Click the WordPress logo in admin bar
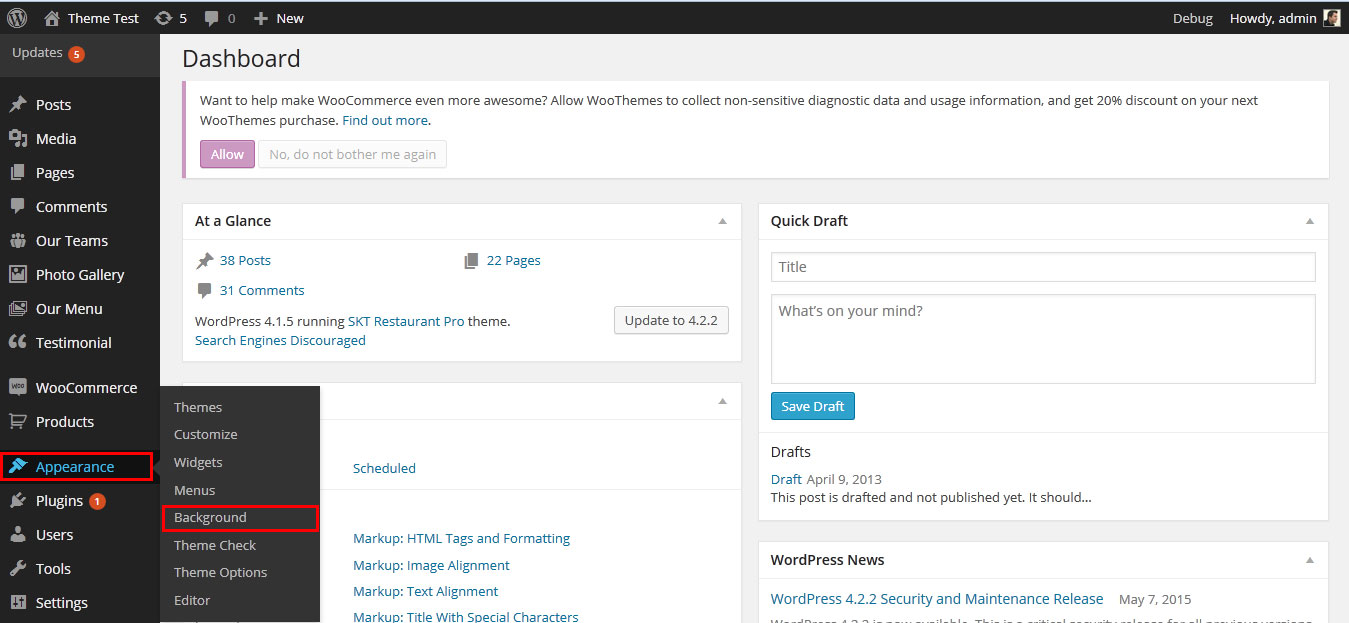The height and width of the screenshot is (623, 1349). point(17,18)
